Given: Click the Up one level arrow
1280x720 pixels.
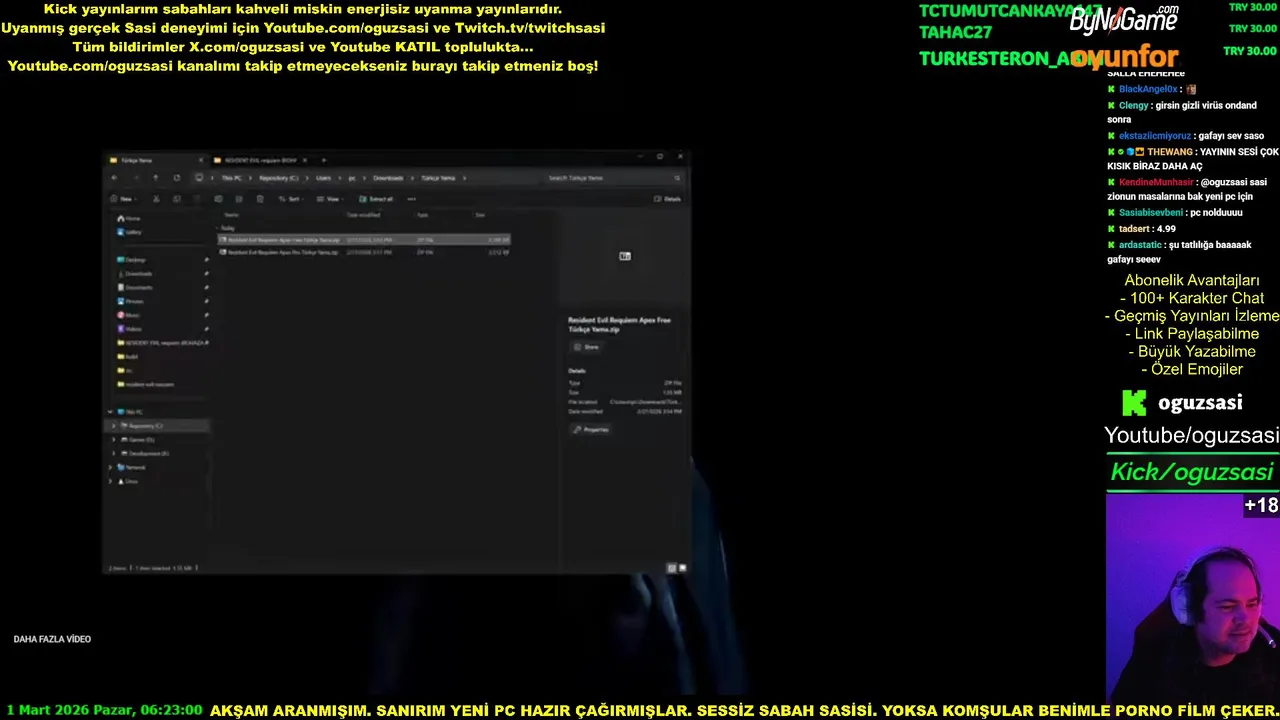Looking at the screenshot, I should [x=155, y=178].
